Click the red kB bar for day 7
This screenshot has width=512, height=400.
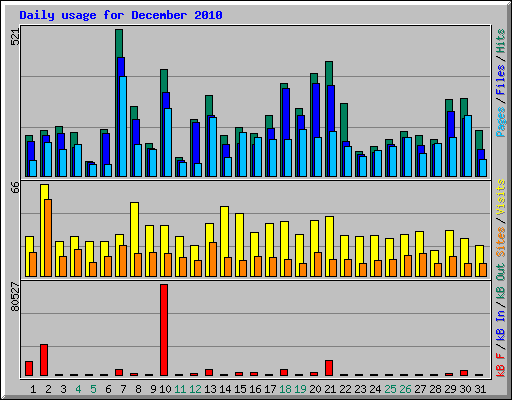point(119,372)
